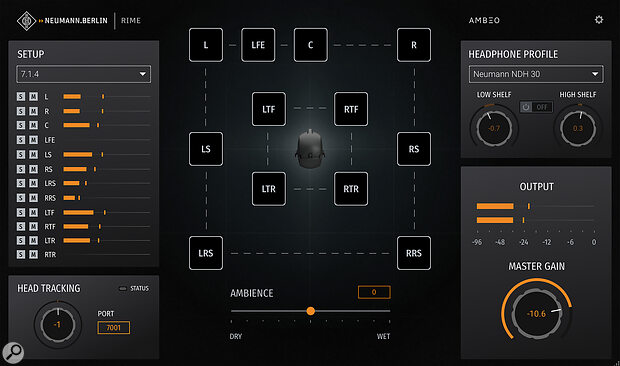This screenshot has width=620, height=366.
Task: Click the AMBEO logo
Action: click(x=484, y=20)
